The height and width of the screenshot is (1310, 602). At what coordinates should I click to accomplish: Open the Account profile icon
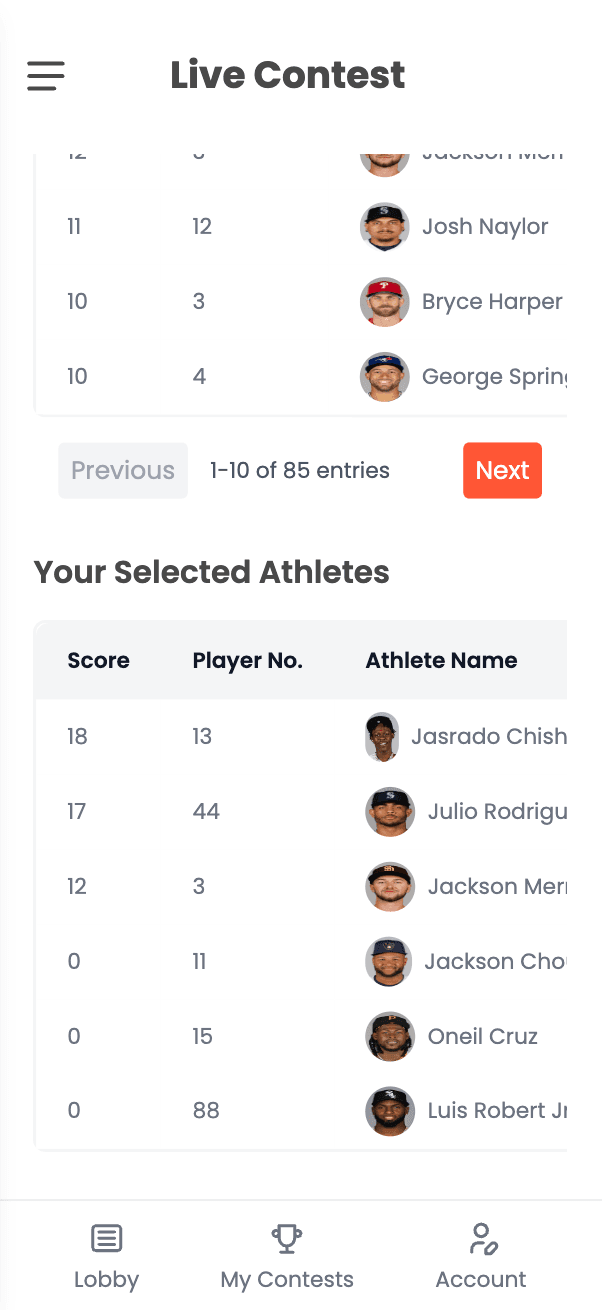tap(481, 1237)
